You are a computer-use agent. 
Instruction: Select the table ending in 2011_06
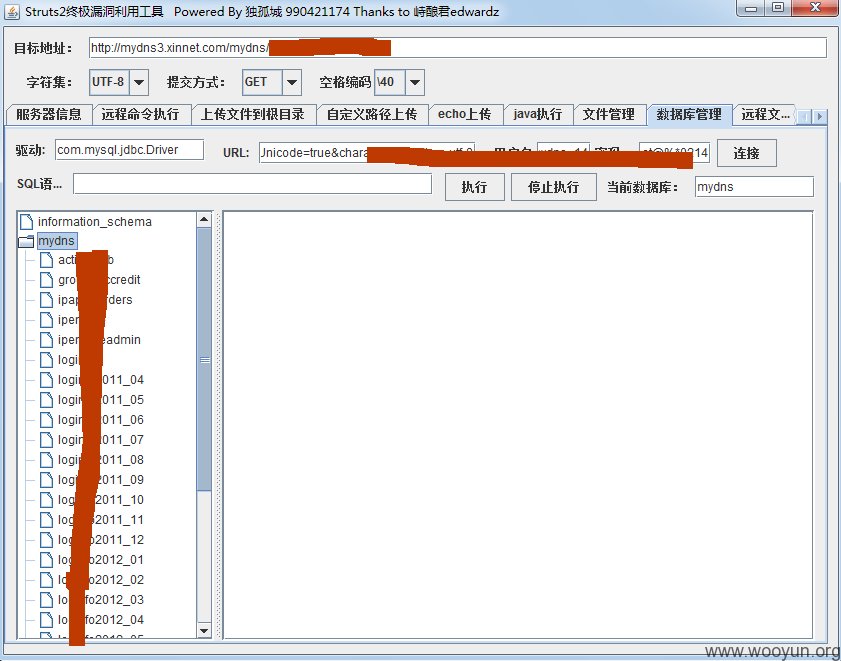(101, 420)
